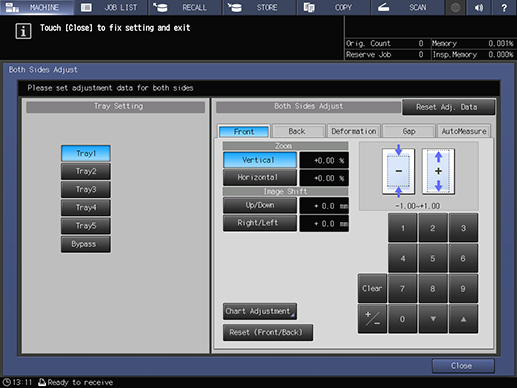This screenshot has height=388, width=517.
Task: Open Chart Adjustment
Action: tap(260, 311)
